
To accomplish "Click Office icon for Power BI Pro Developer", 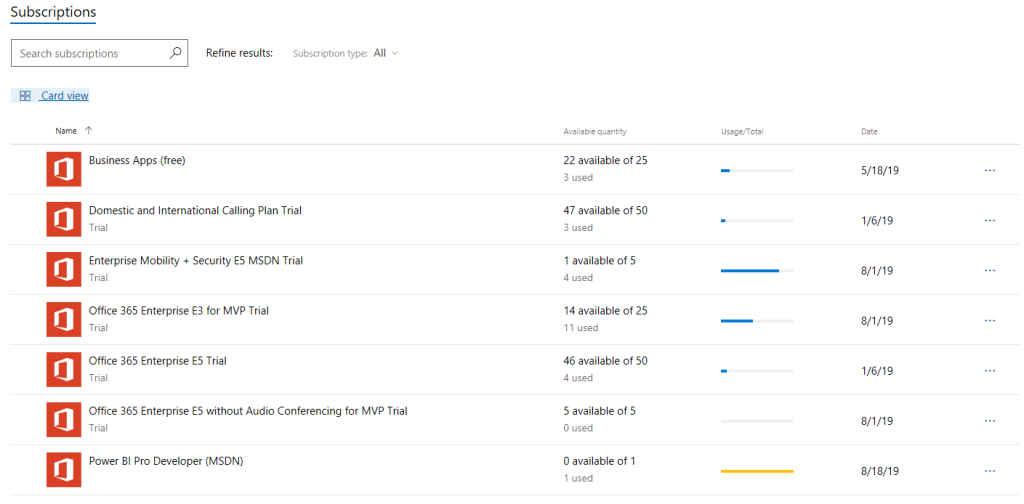I will (64, 470).
